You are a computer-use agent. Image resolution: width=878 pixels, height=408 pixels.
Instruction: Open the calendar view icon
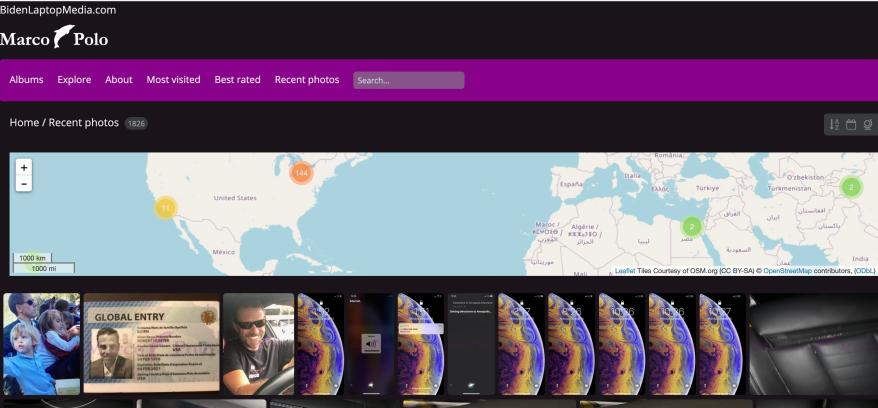tap(851, 125)
